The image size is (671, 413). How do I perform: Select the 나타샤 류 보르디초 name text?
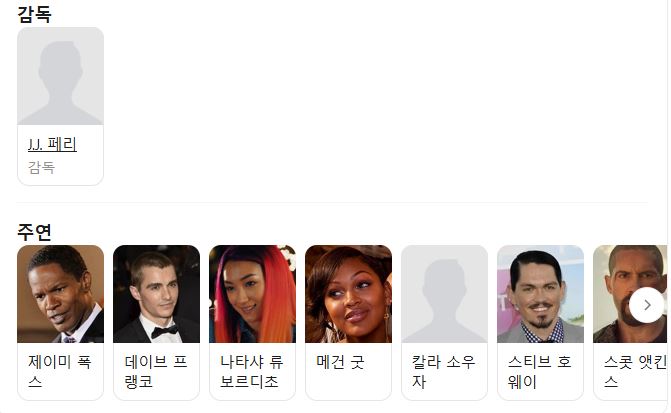coord(252,371)
